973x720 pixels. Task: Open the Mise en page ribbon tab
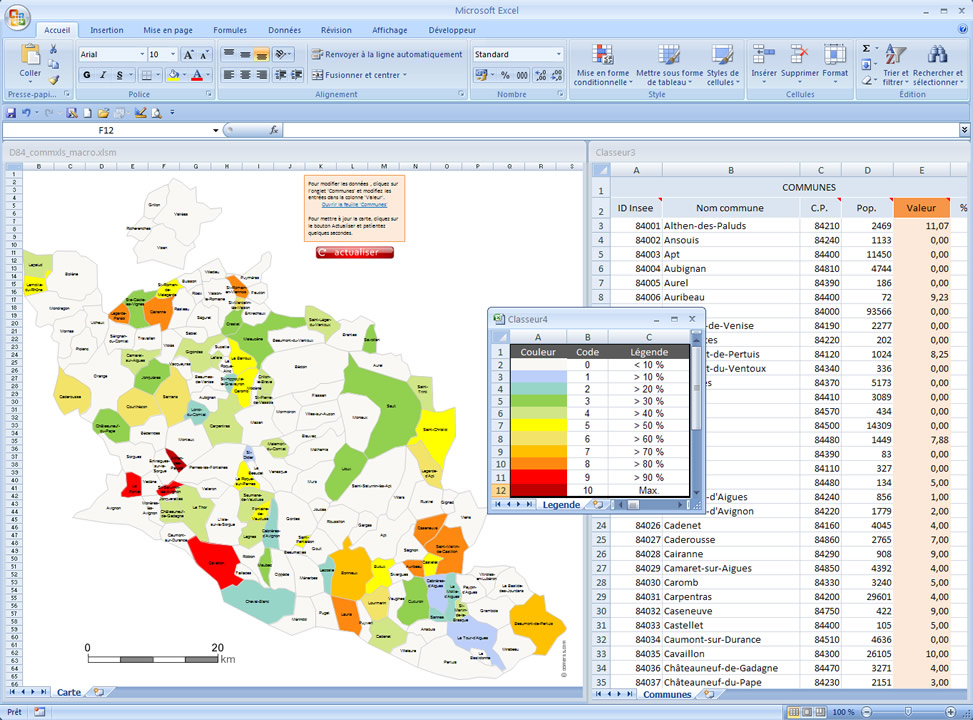click(168, 30)
